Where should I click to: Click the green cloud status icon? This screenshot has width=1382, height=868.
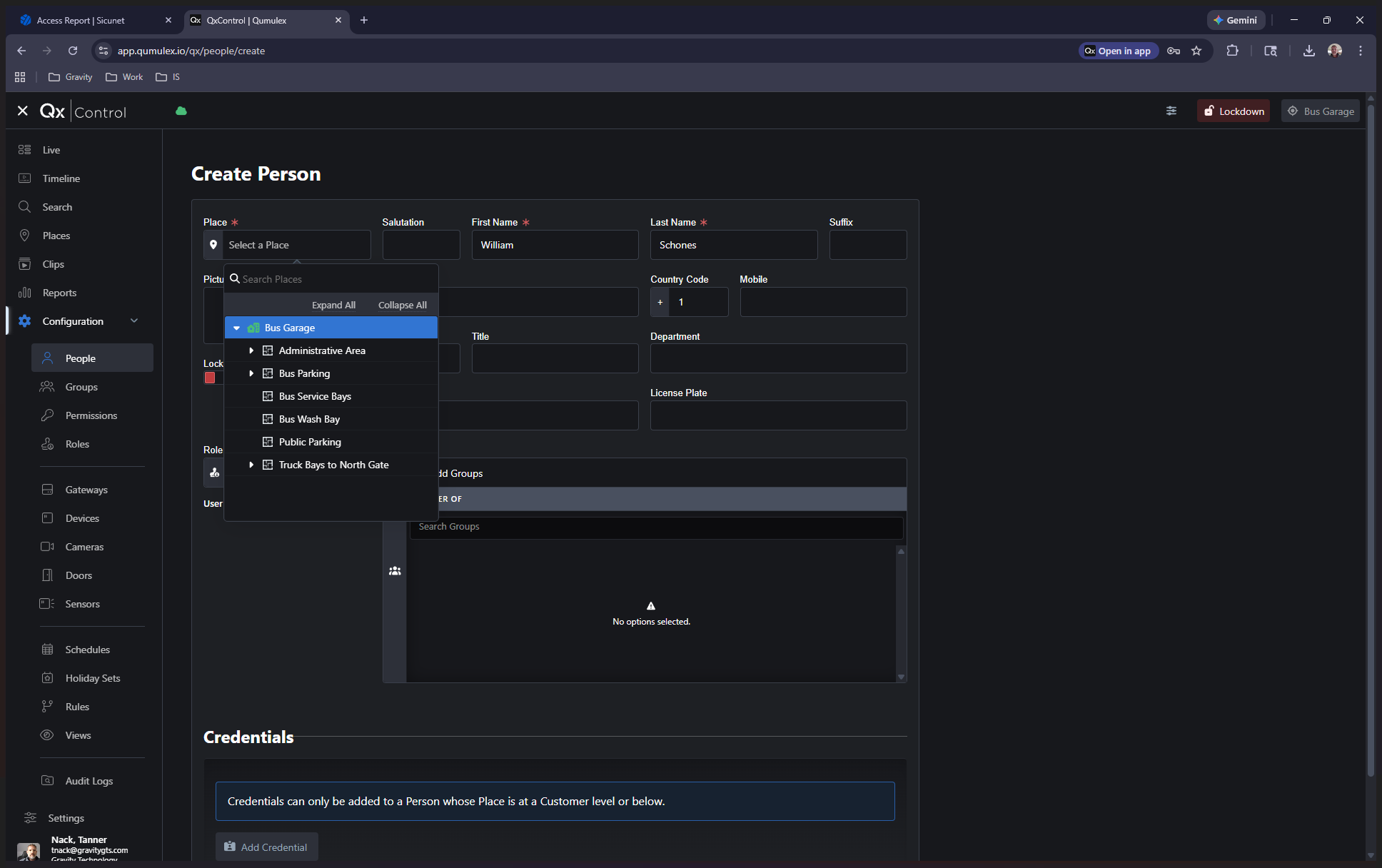[x=181, y=111]
